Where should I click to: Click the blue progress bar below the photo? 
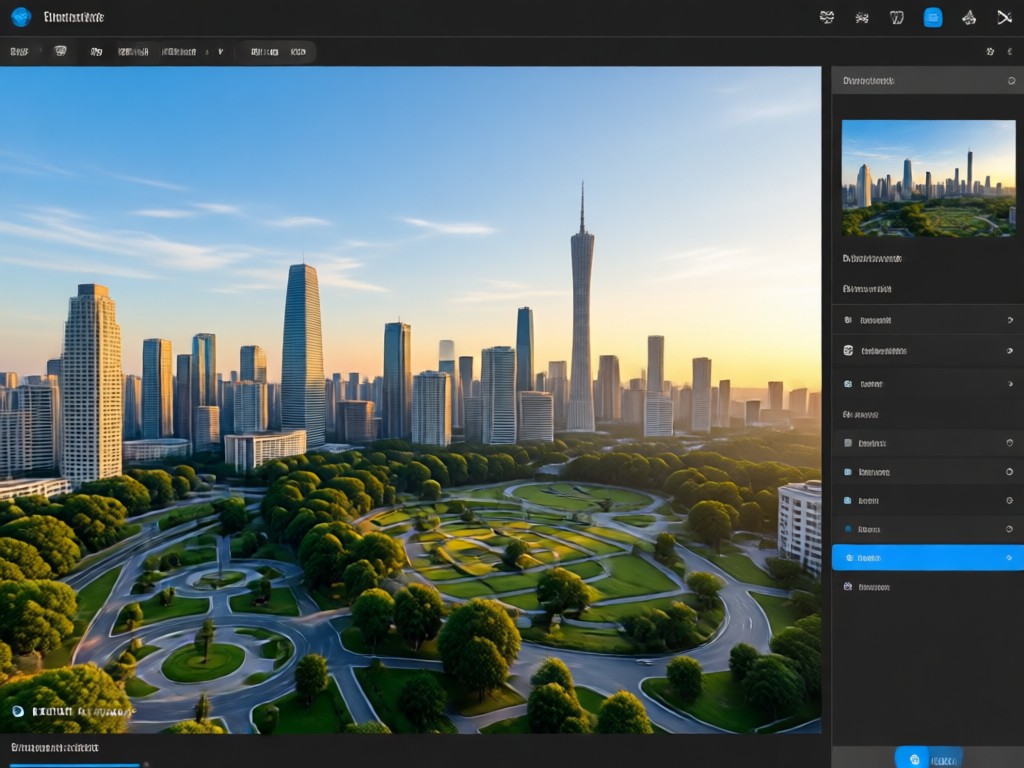pyautogui.click(x=75, y=765)
